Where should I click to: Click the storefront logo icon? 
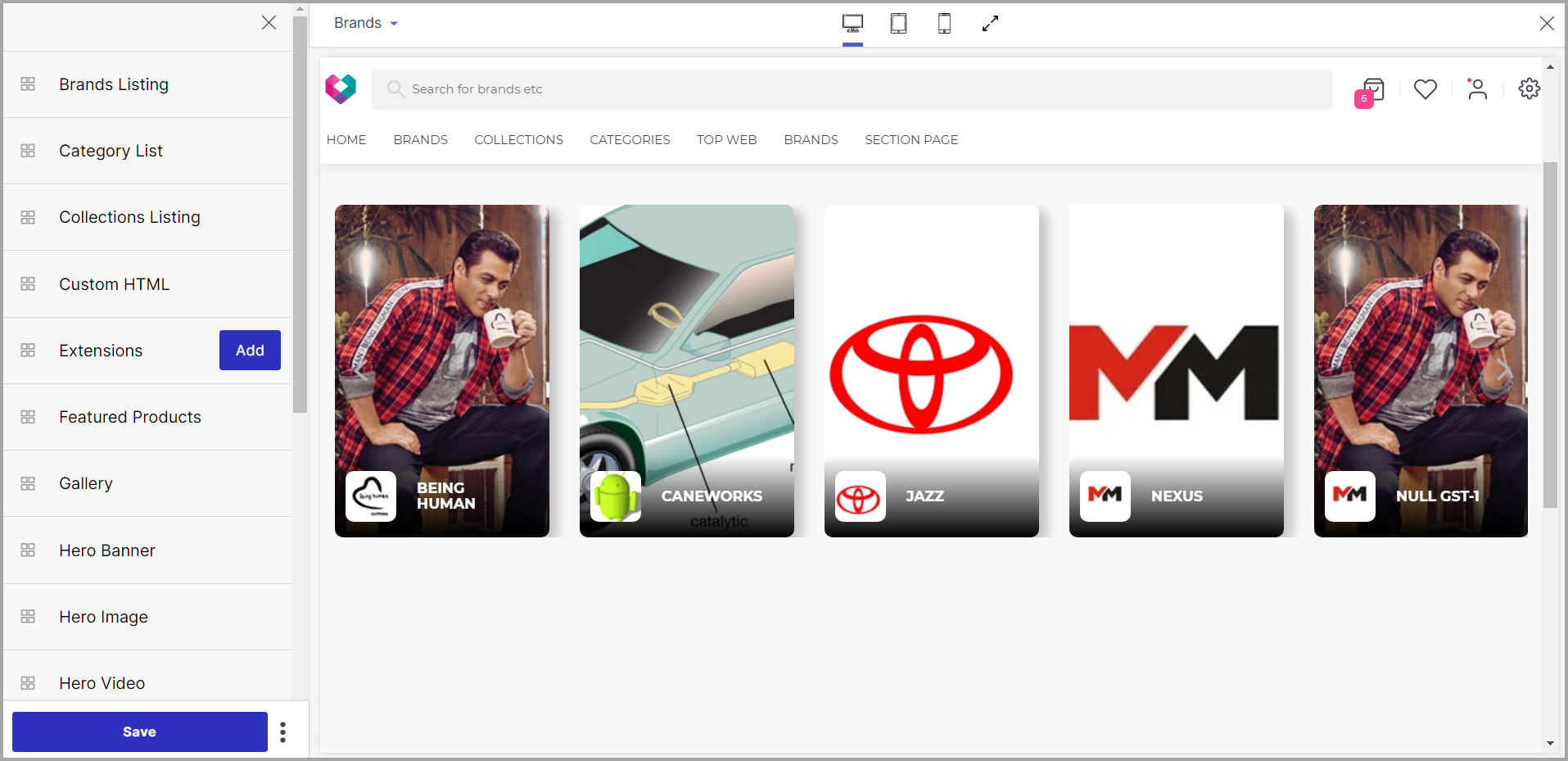point(341,88)
